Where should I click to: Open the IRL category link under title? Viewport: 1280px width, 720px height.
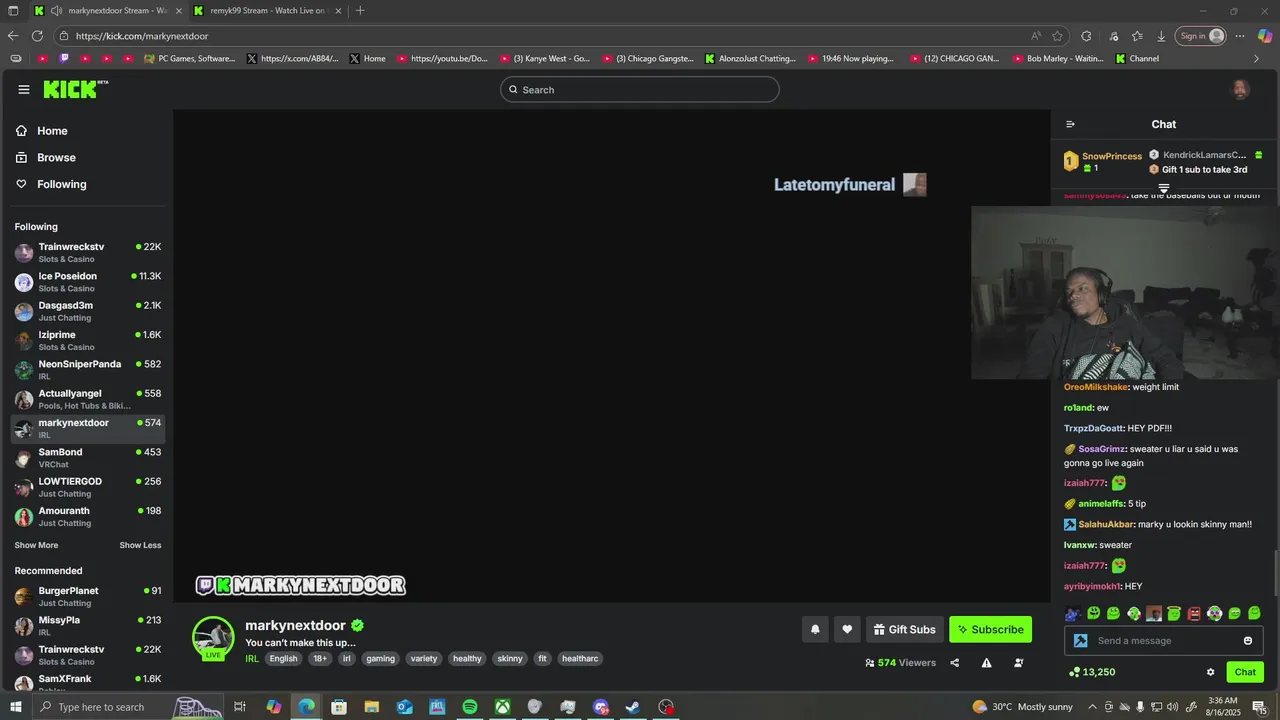point(252,658)
